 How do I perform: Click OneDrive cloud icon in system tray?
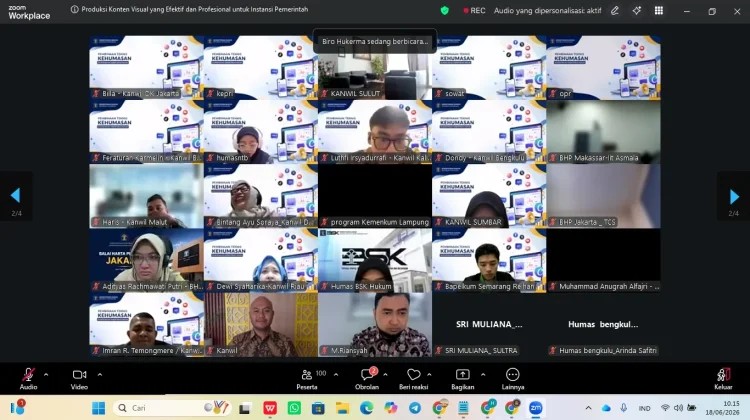tap(606, 409)
